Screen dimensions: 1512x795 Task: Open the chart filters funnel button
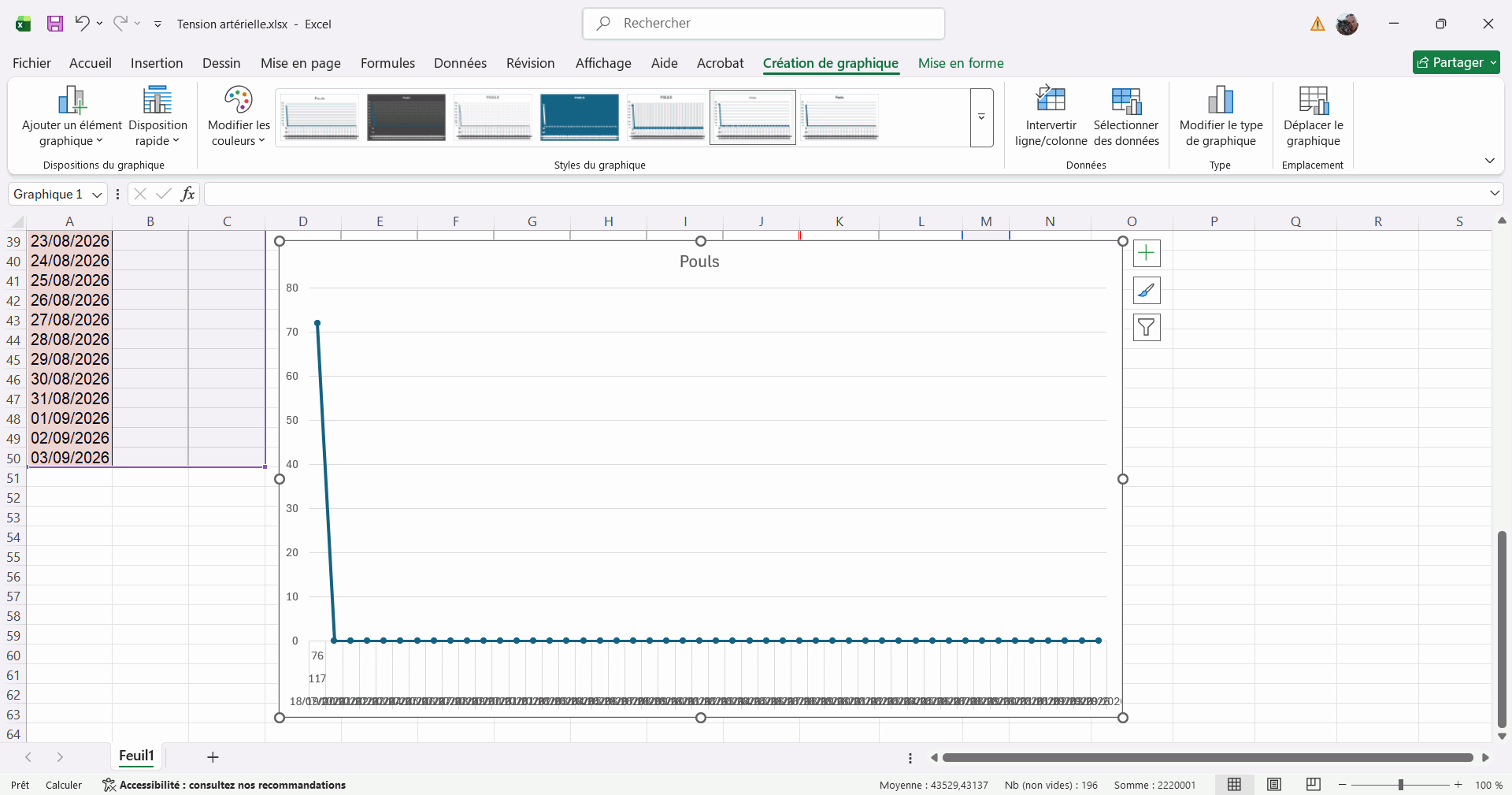click(1147, 327)
